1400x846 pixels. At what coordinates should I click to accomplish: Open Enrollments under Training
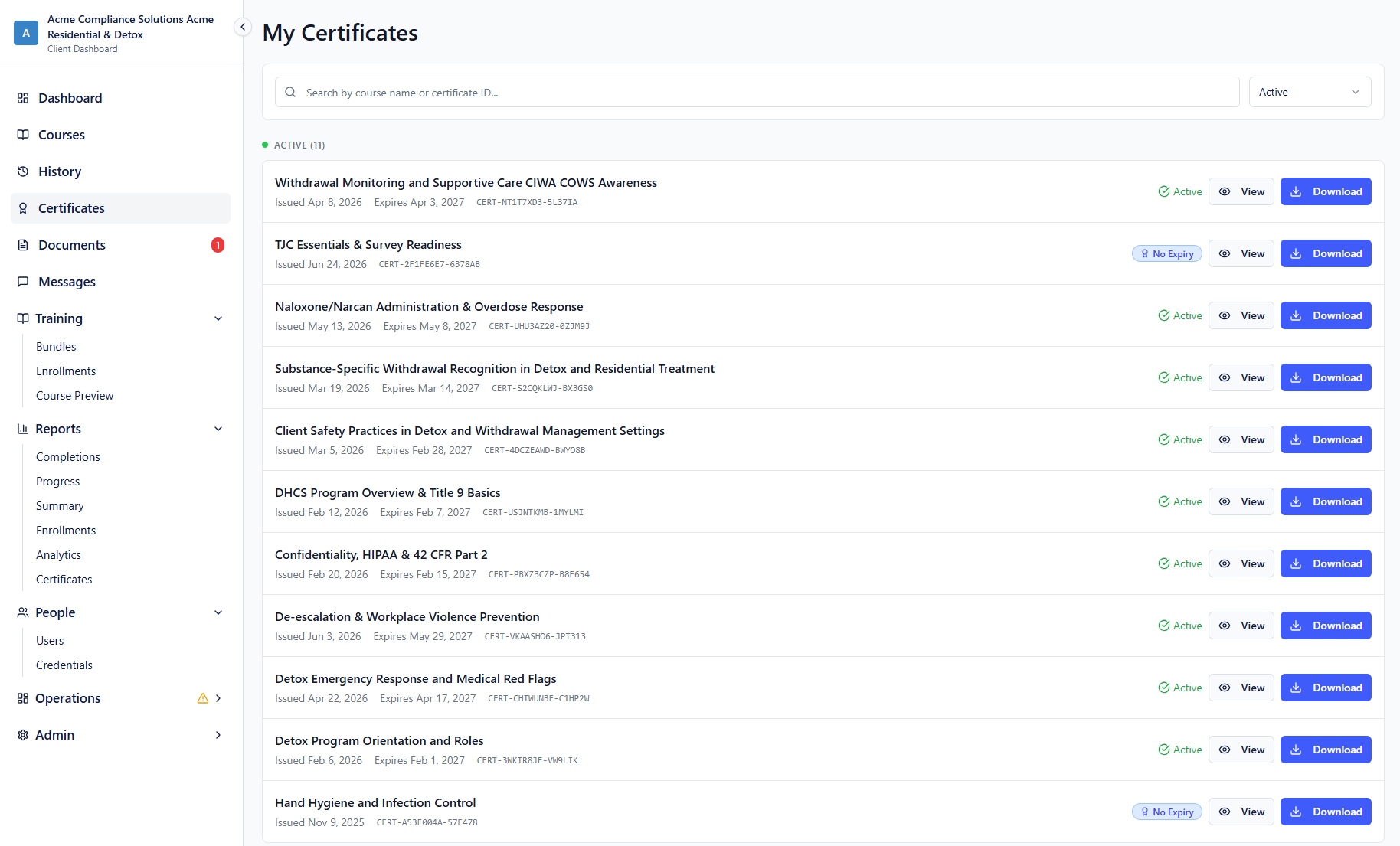click(66, 371)
